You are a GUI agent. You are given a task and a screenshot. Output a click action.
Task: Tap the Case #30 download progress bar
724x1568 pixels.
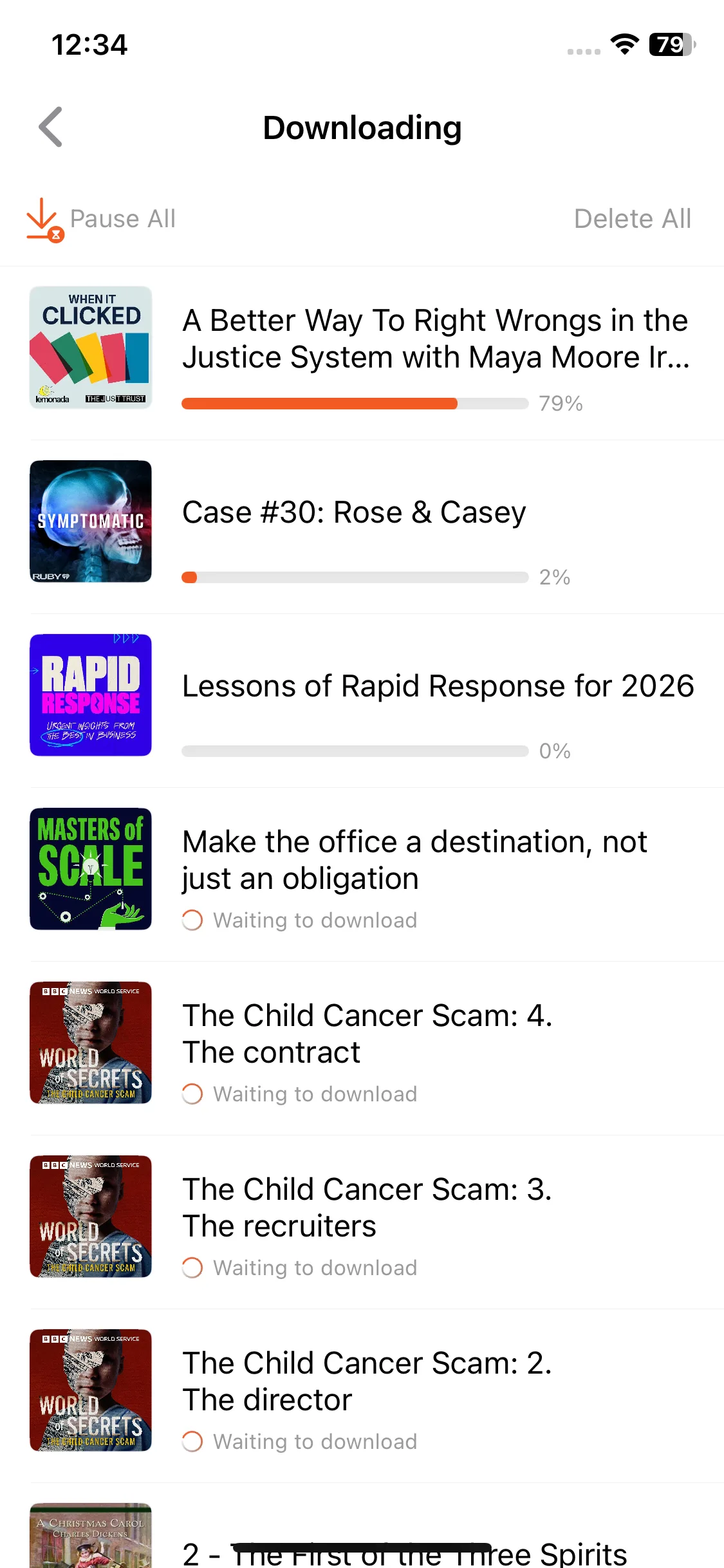[355, 577]
